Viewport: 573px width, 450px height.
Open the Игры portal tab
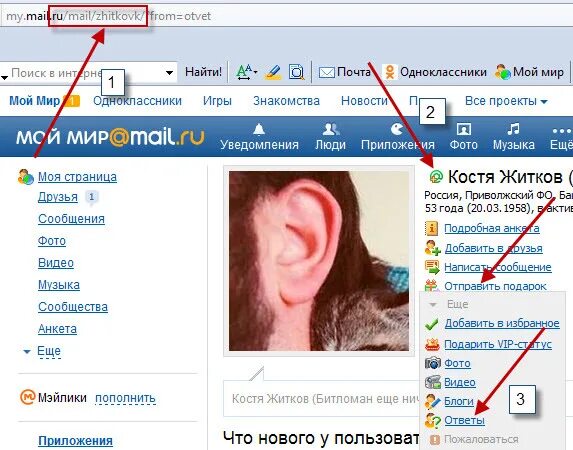point(217,101)
